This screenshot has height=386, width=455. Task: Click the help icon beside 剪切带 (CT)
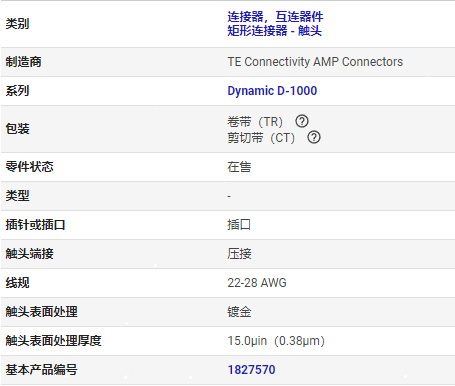(x=314, y=137)
